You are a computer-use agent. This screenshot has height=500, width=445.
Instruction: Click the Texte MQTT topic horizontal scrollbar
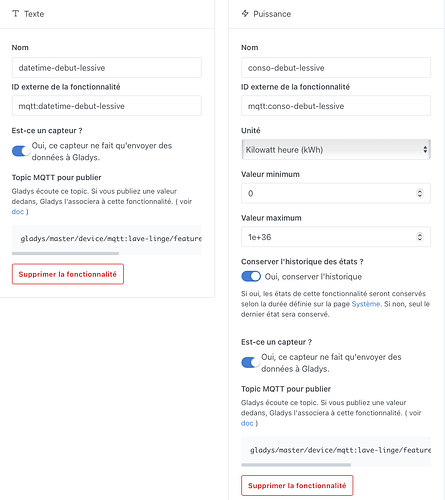click(65, 253)
